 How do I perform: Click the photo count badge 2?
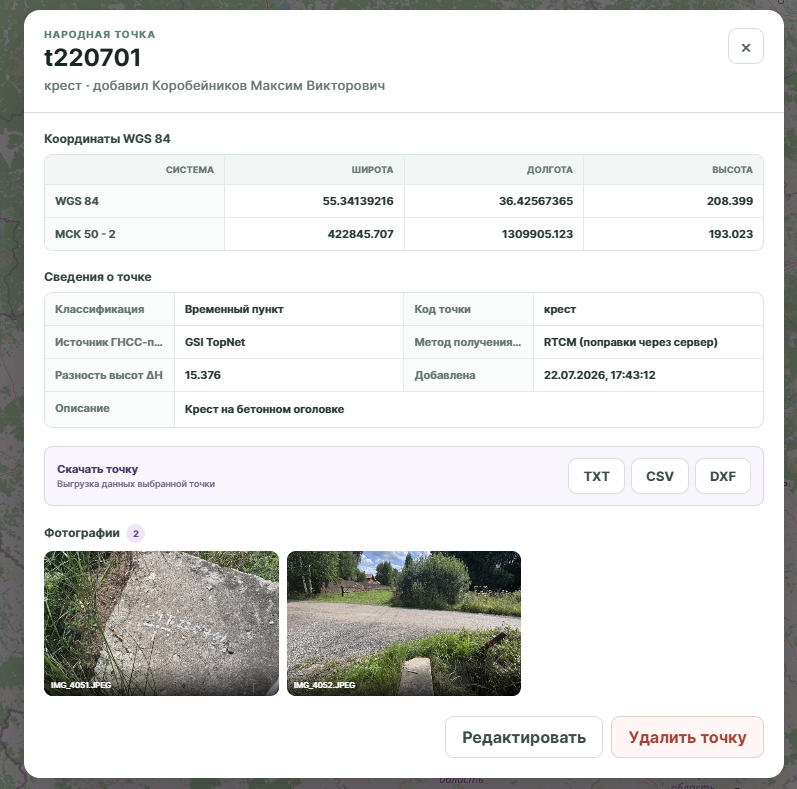coord(136,533)
